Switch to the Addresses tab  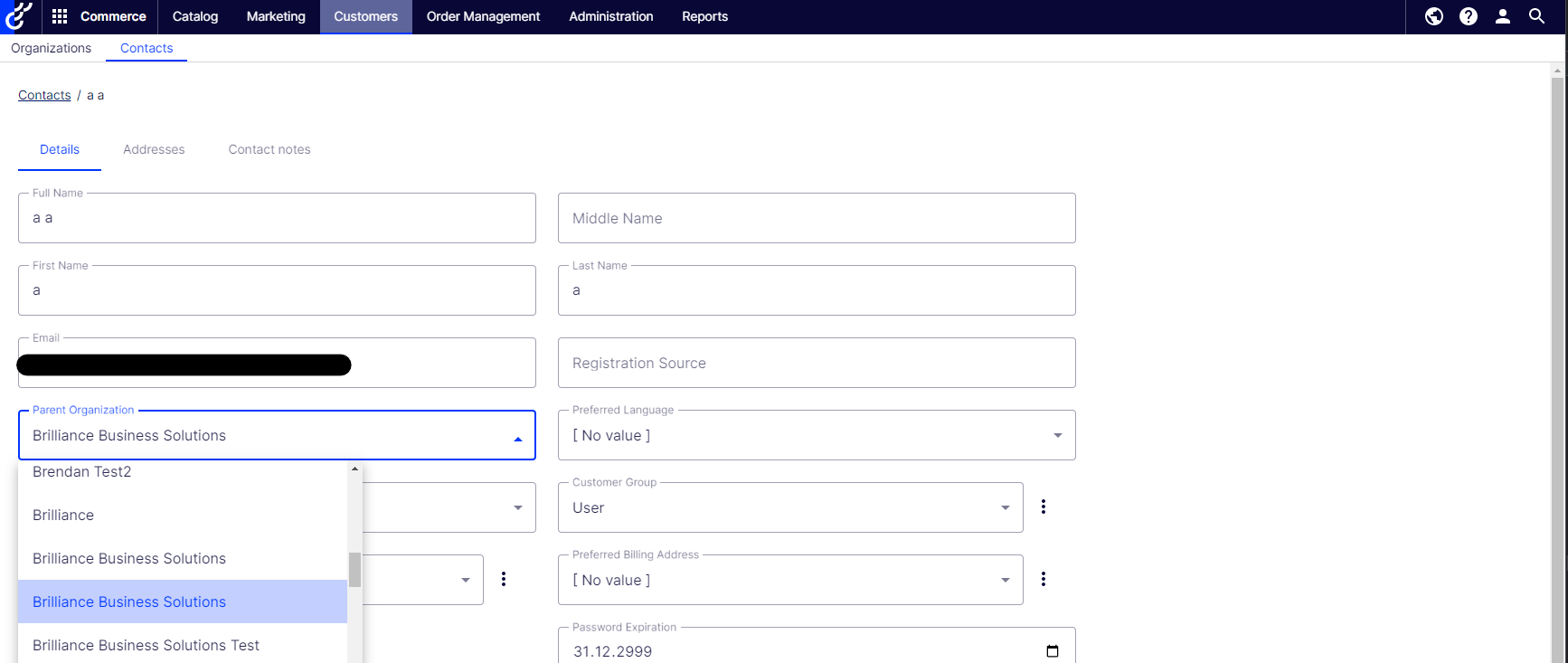click(154, 149)
